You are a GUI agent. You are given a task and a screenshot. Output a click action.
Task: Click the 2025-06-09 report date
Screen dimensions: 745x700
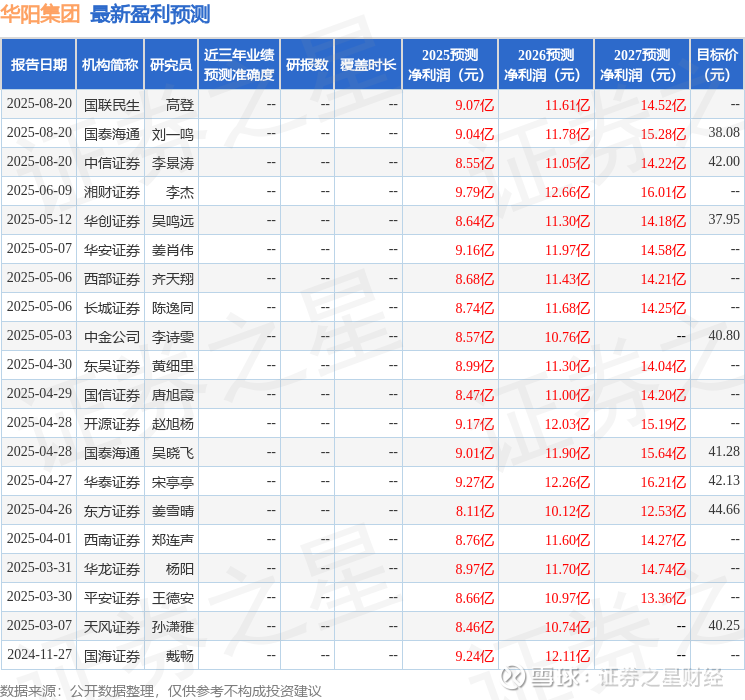click(x=39, y=191)
